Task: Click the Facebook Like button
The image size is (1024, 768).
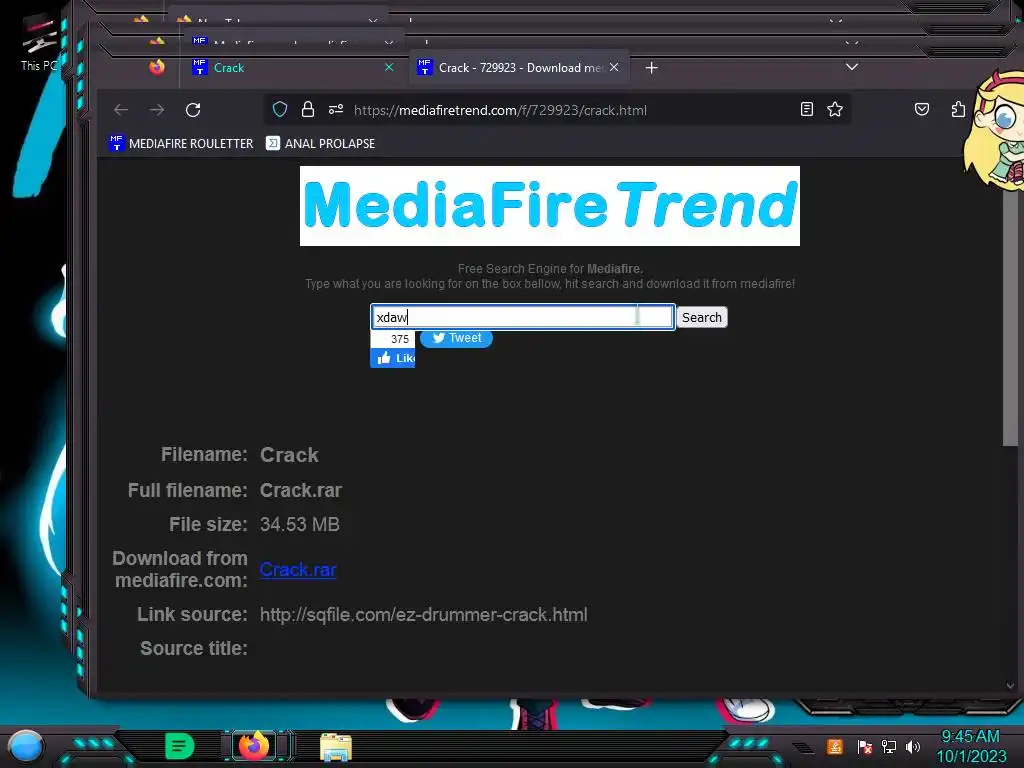Action: 392,358
